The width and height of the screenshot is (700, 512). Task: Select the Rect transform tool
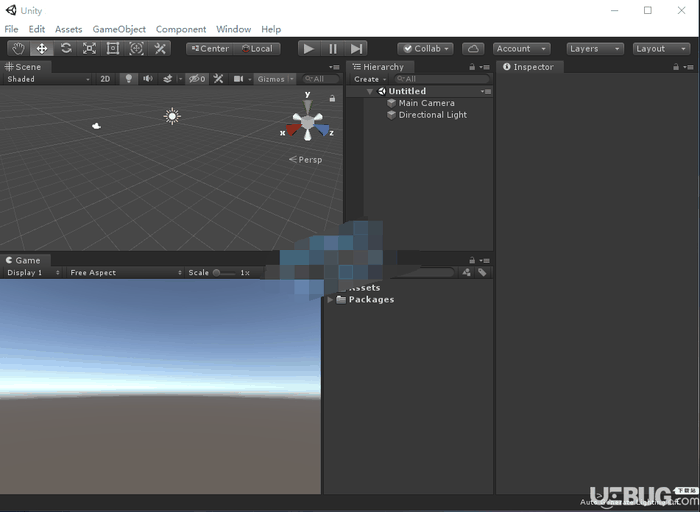112,49
